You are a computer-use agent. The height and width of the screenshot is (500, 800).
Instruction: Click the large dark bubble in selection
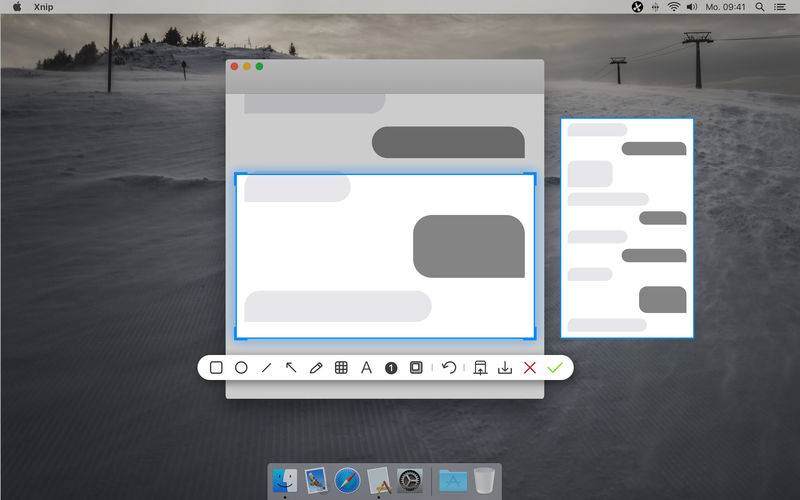click(x=469, y=246)
